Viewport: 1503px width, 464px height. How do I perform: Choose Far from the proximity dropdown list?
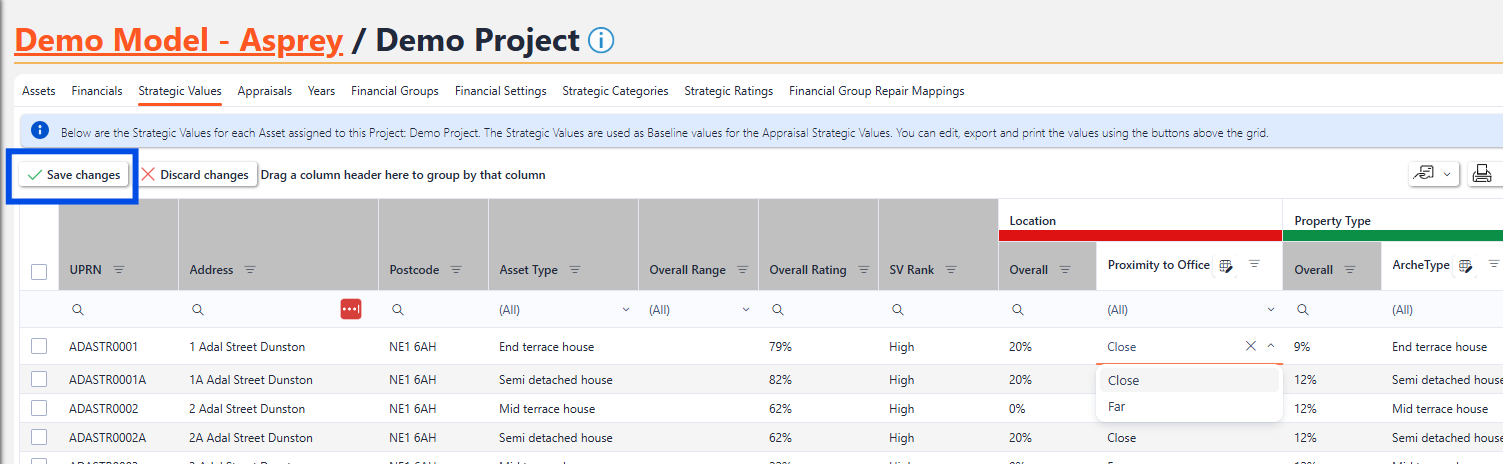pos(1117,407)
